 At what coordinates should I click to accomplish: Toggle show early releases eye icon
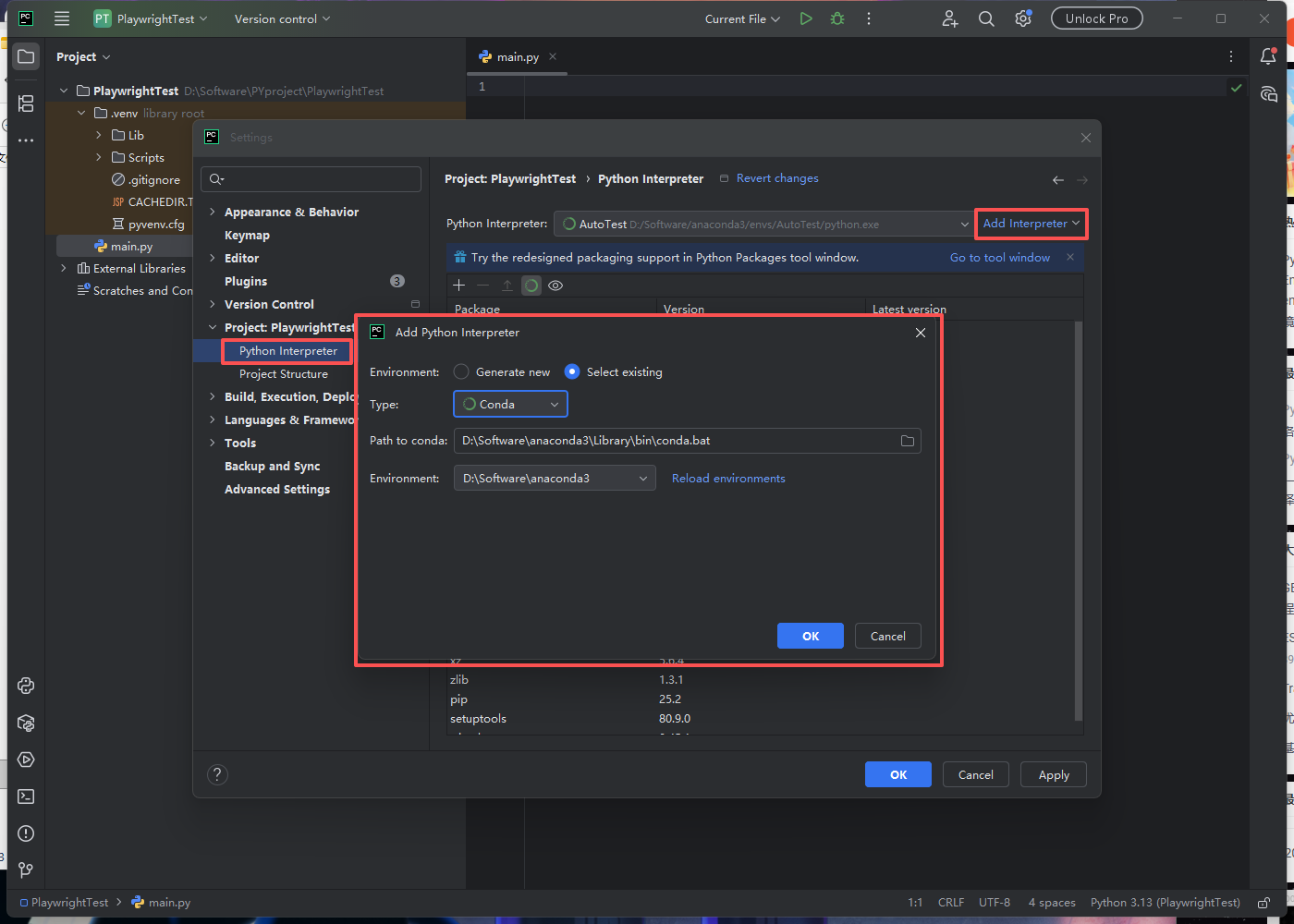pyautogui.click(x=555, y=286)
